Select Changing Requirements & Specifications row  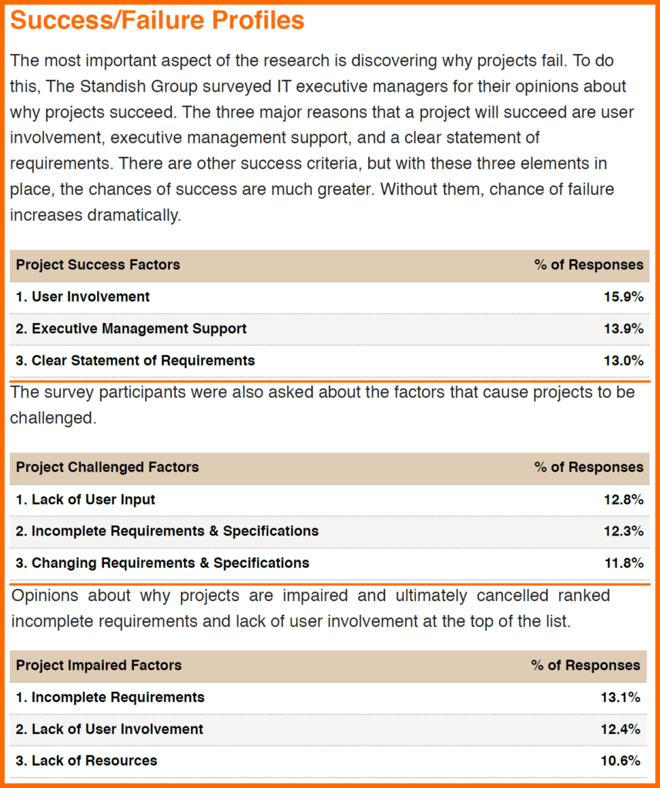pyautogui.click(x=330, y=563)
